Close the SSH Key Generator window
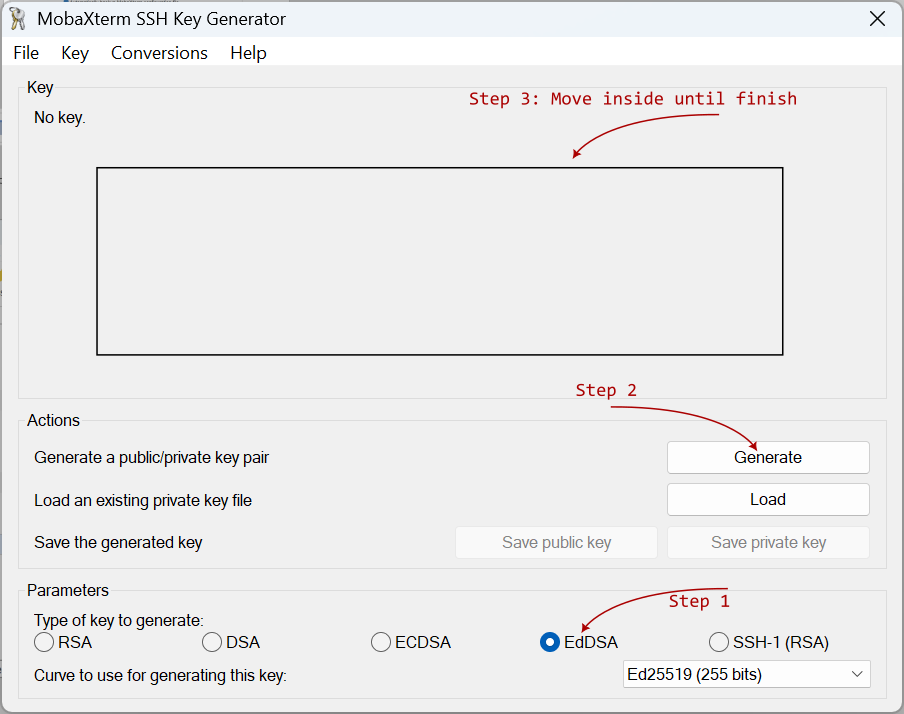Viewport: 904px width, 714px height. point(877,19)
